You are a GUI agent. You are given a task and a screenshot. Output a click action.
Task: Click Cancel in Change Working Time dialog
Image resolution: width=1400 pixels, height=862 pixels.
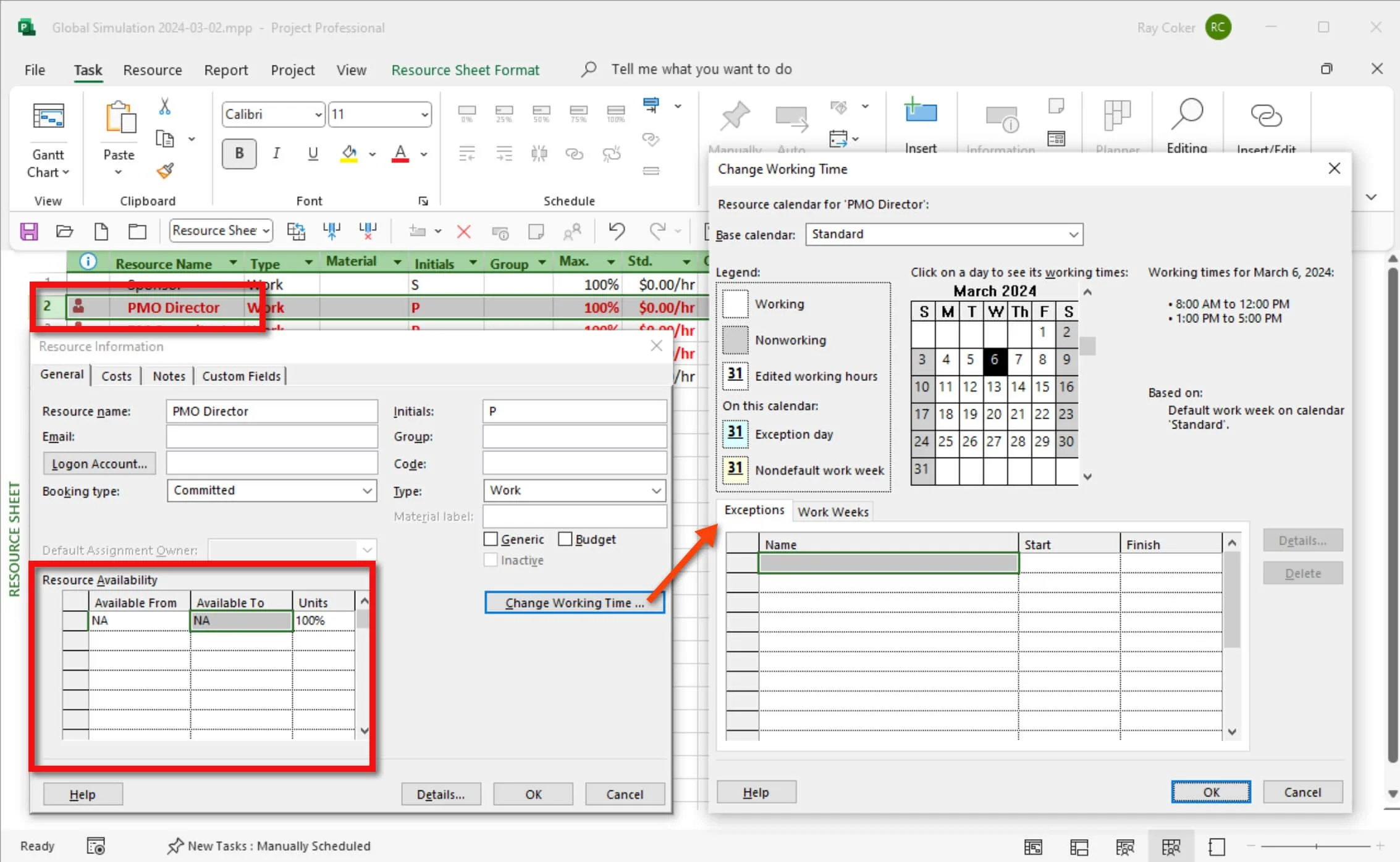point(1302,792)
